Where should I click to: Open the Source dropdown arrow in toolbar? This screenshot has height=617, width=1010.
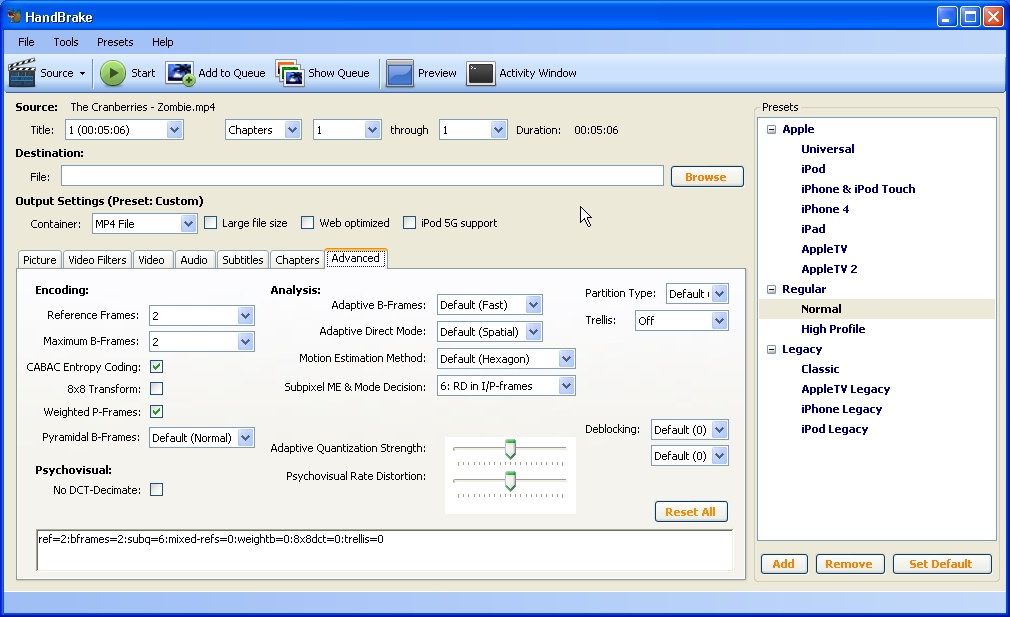(x=82, y=73)
